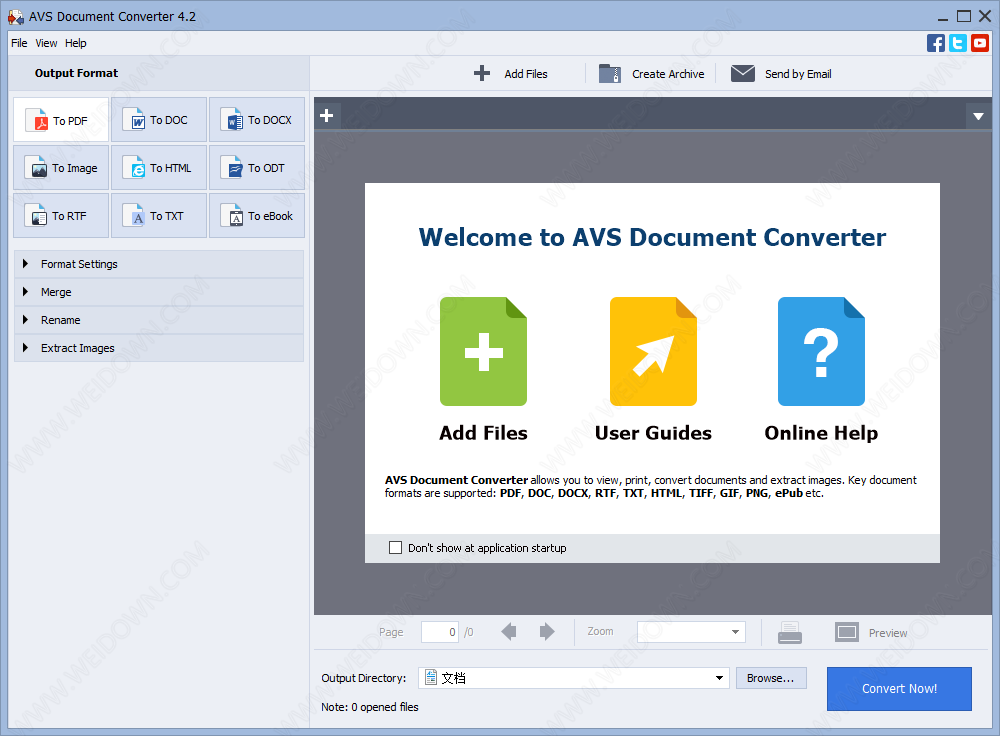Image resolution: width=1000 pixels, height=736 pixels.
Task: Open the Help menu
Action: point(76,43)
